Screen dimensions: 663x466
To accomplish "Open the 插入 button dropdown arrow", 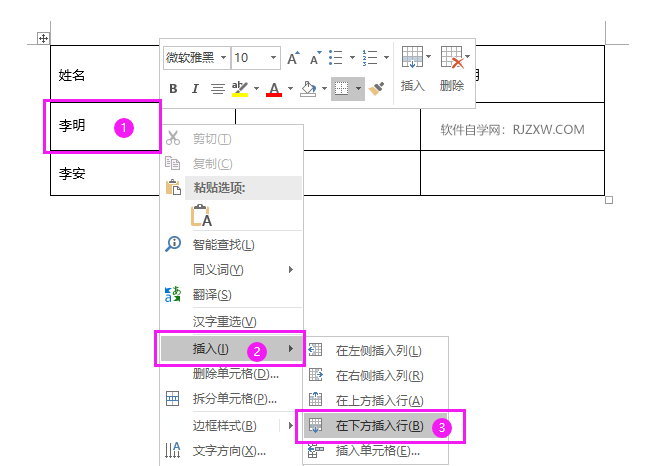I will 428,56.
